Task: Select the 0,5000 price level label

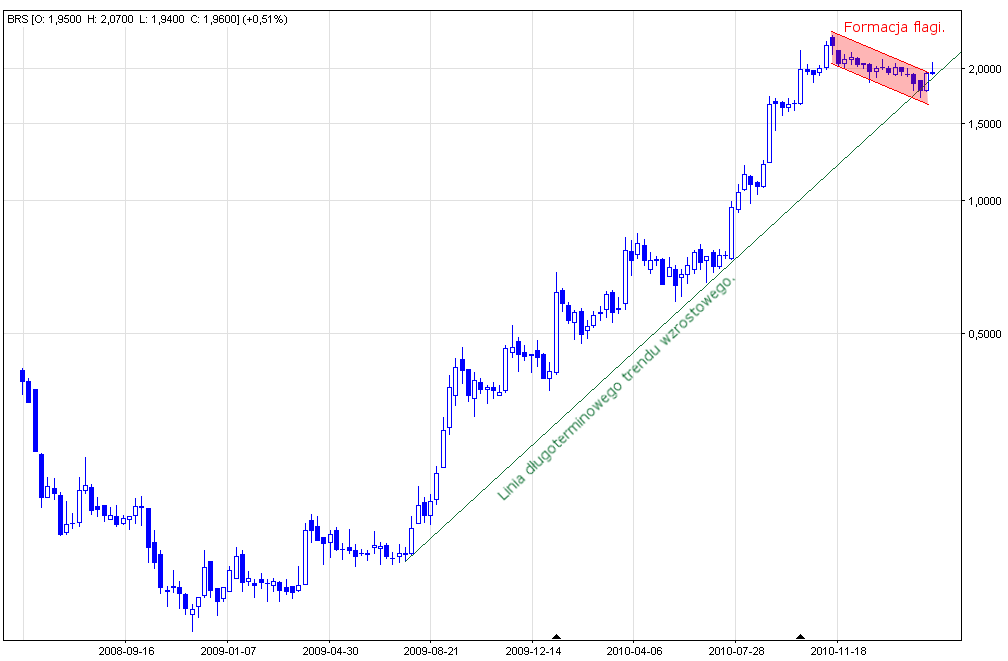Action: click(x=983, y=334)
